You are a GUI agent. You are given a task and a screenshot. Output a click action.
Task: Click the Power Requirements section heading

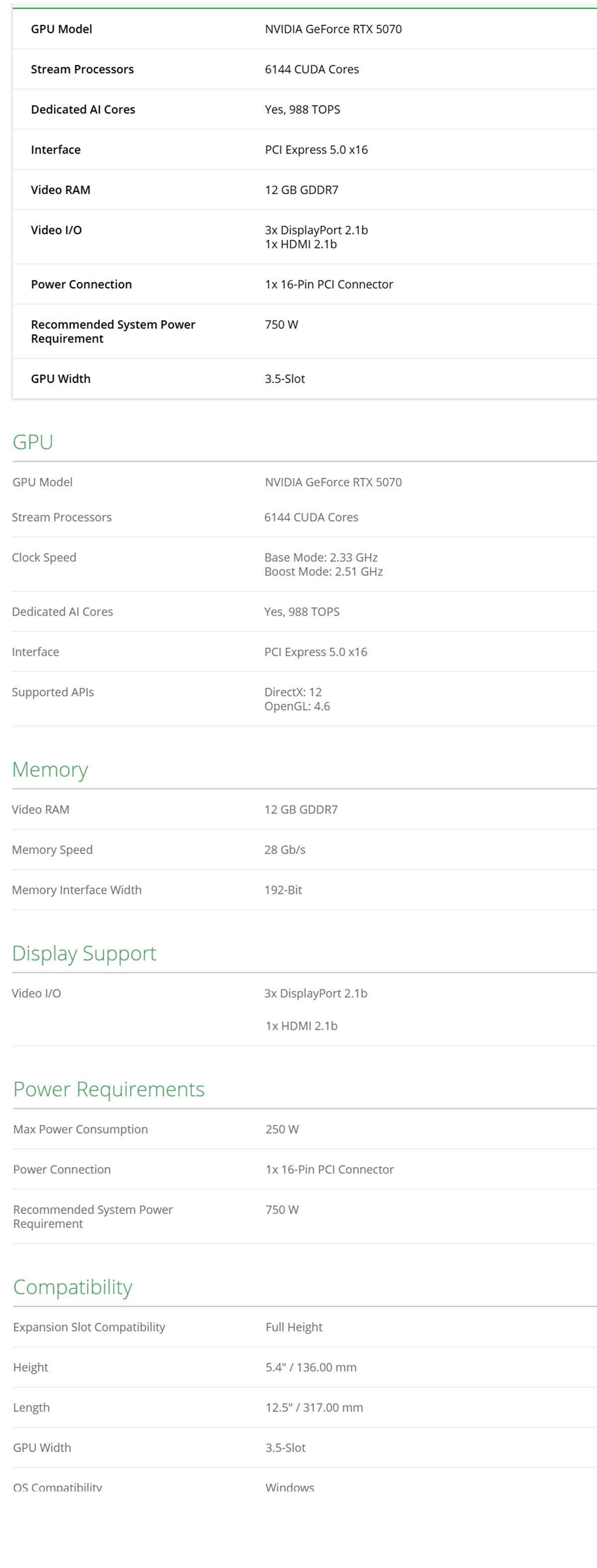coord(109,1089)
